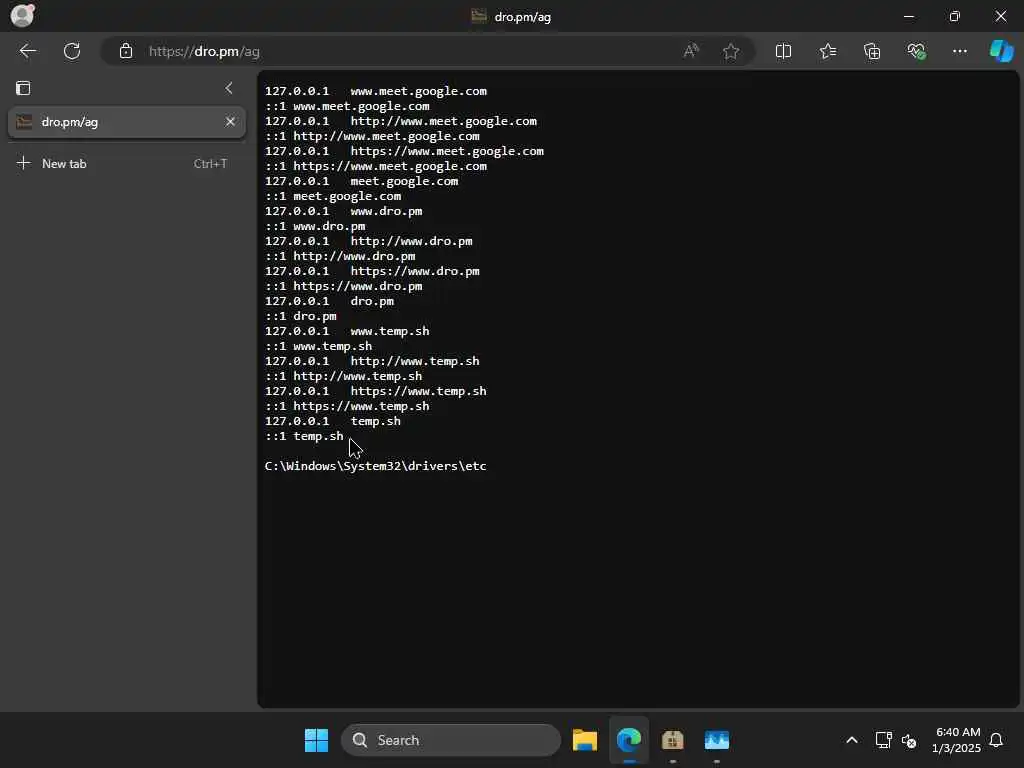This screenshot has height=768, width=1024.
Task: Open Read aloud from the address bar
Action: tap(691, 51)
